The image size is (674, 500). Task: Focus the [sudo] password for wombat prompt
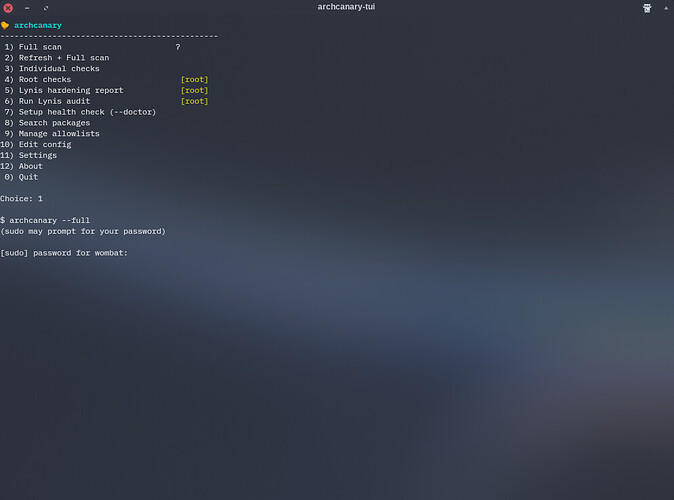[64, 253]
